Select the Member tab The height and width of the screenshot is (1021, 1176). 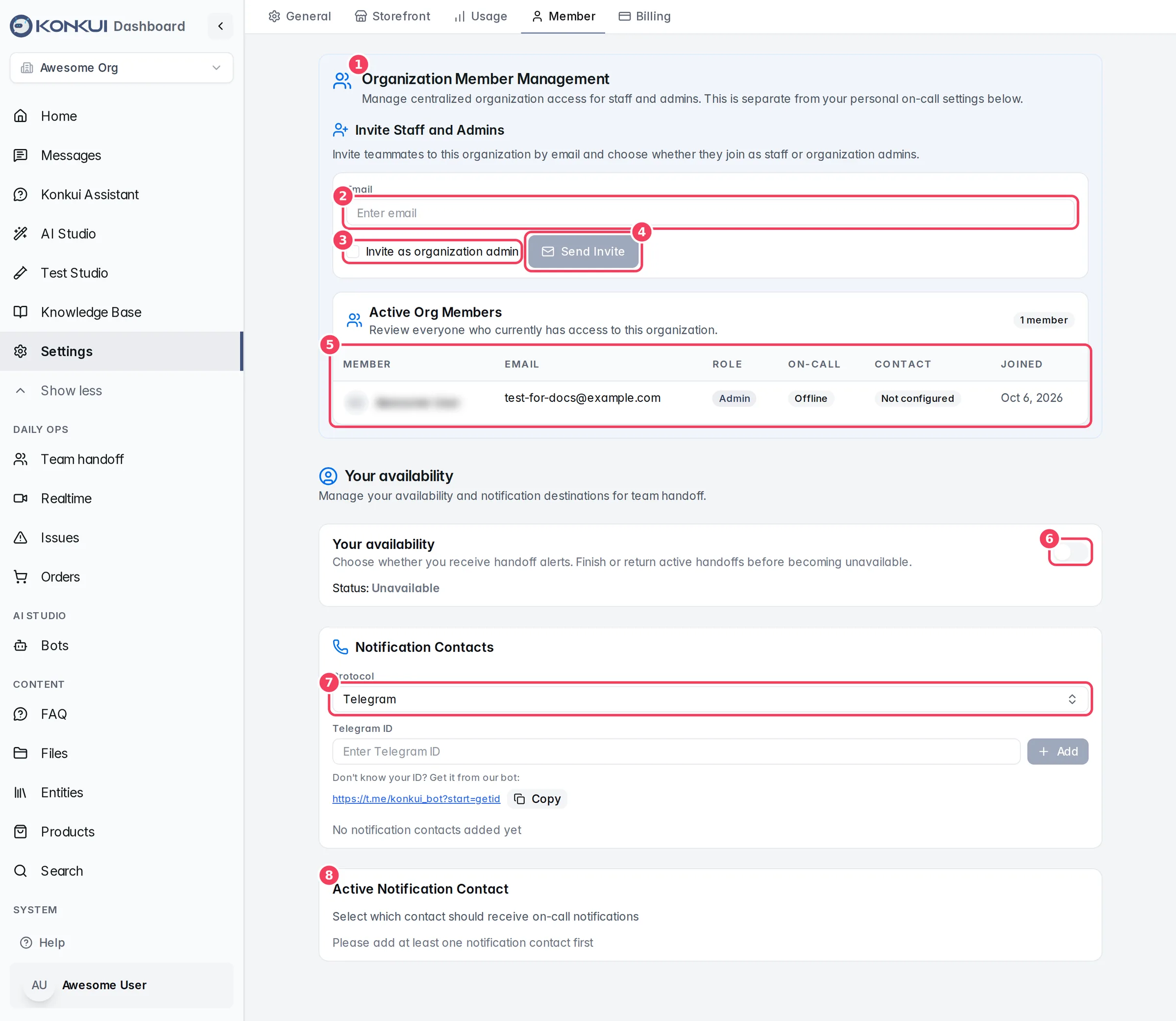[563, 17]
